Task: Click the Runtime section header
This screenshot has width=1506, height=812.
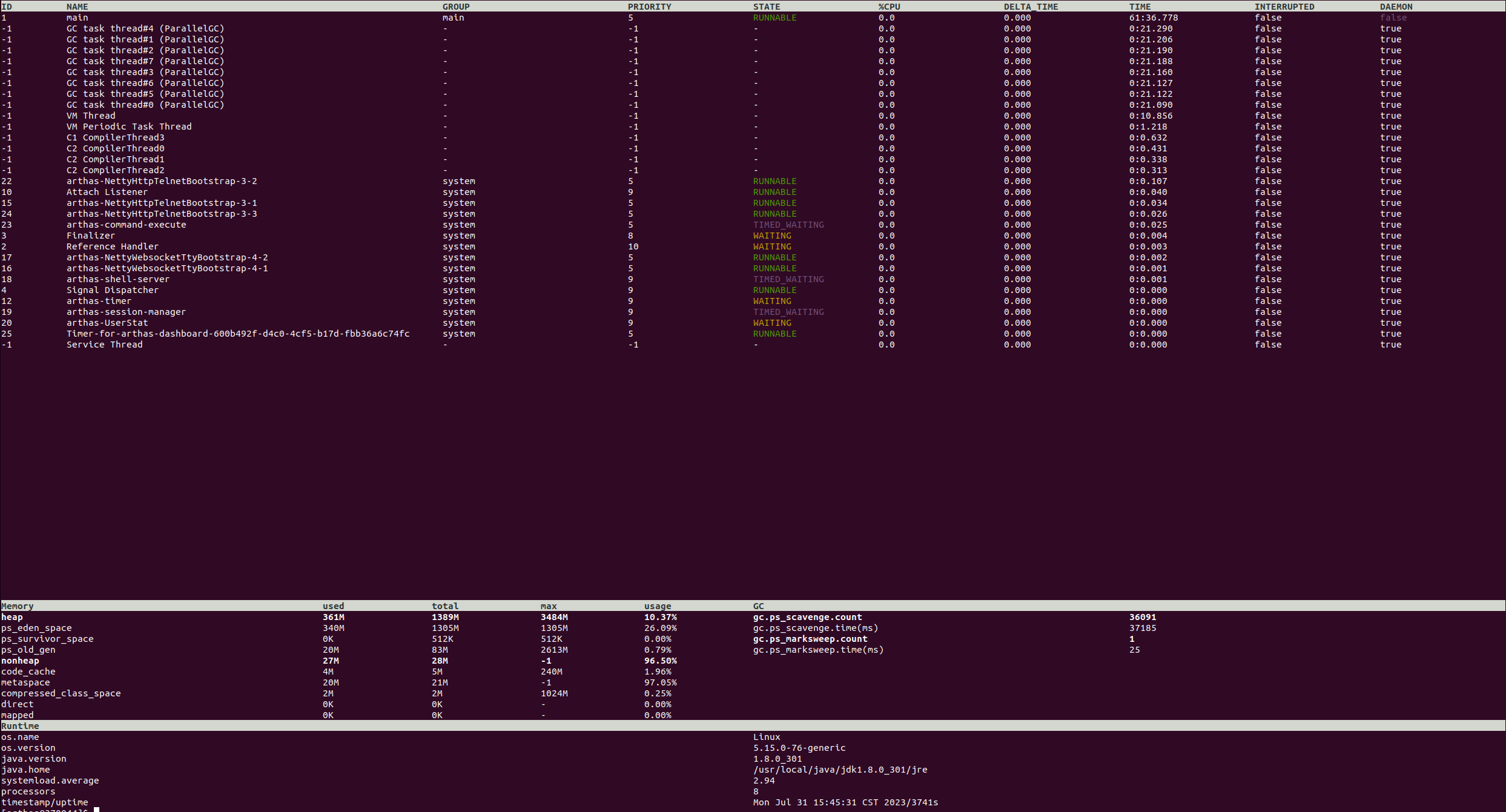Action: [x=19, y=726]
